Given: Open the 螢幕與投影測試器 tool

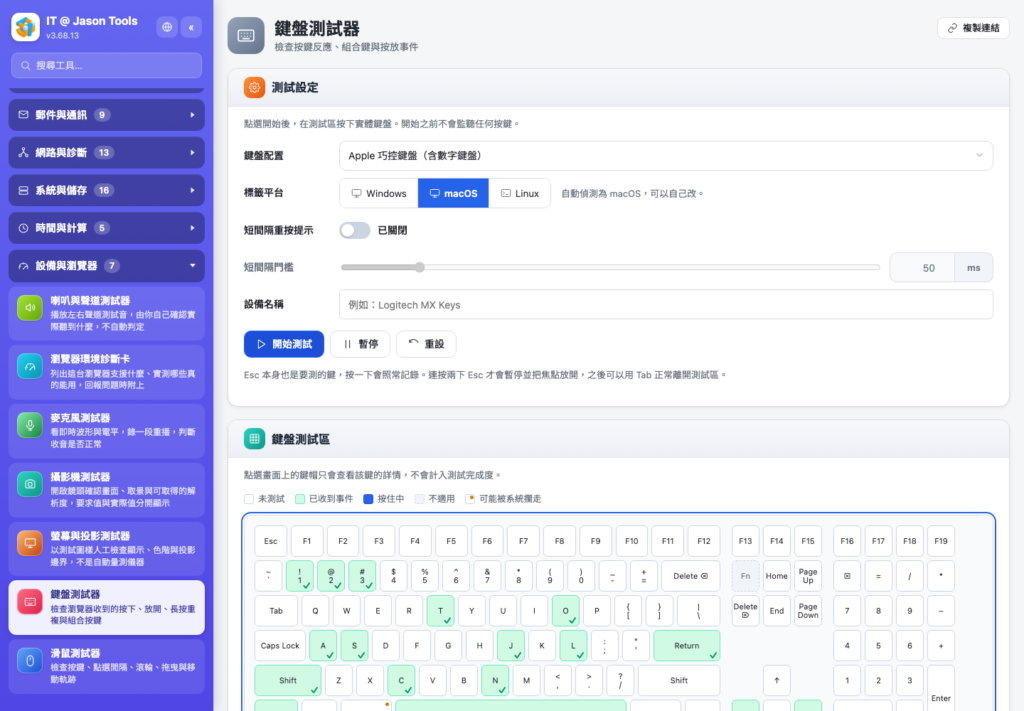Looking at the screenshot, I should pos(106,548).
